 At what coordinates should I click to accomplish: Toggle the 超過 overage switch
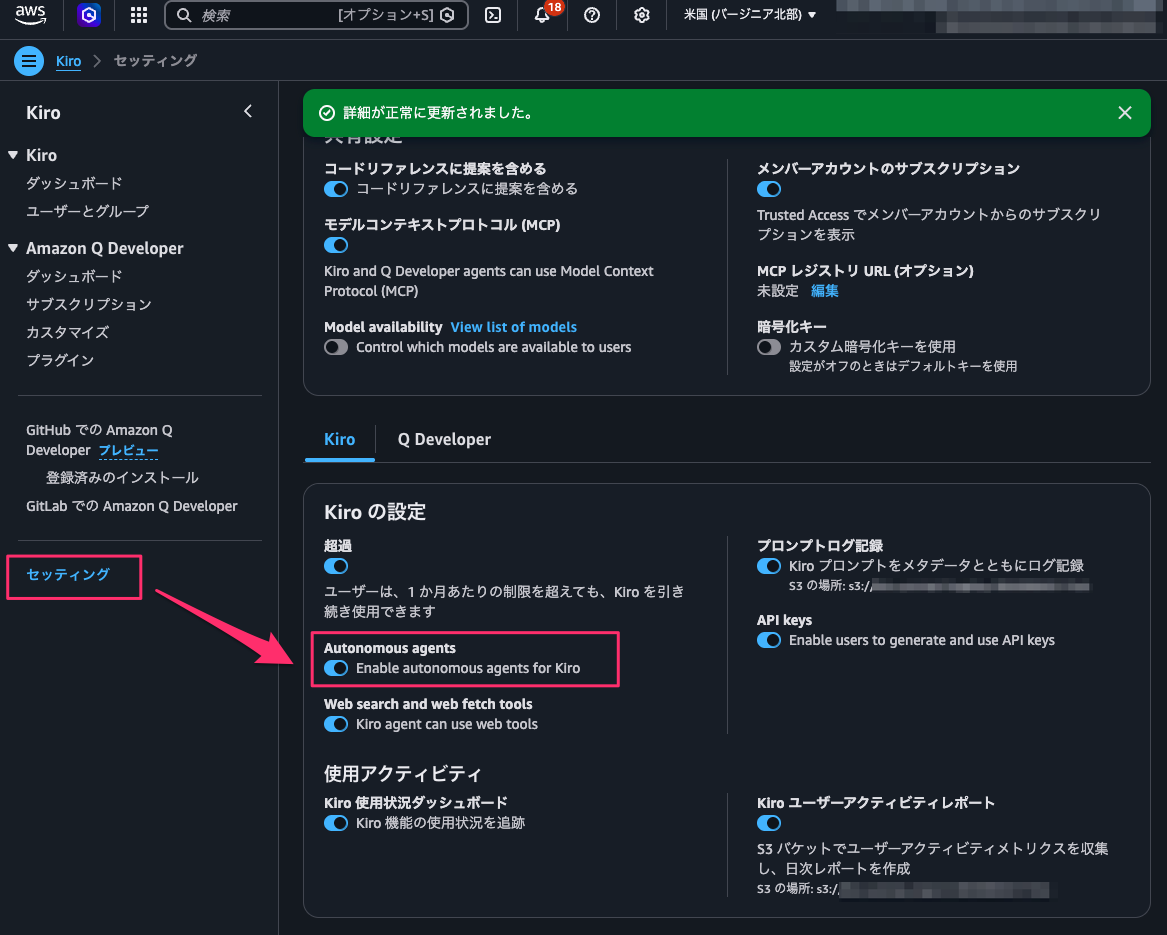(336, 566)
